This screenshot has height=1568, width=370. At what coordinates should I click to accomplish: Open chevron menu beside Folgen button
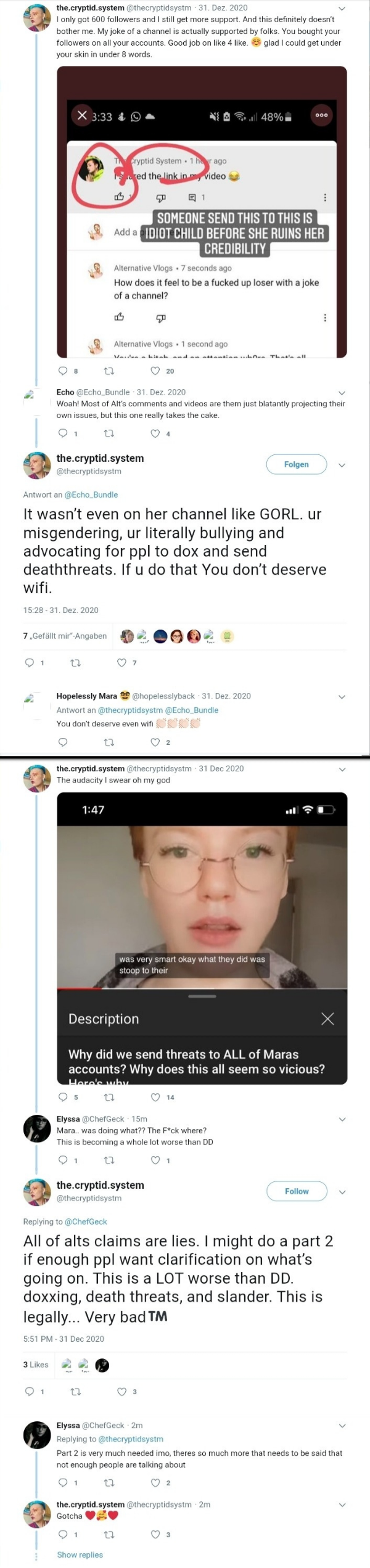[x=342, y=465]
